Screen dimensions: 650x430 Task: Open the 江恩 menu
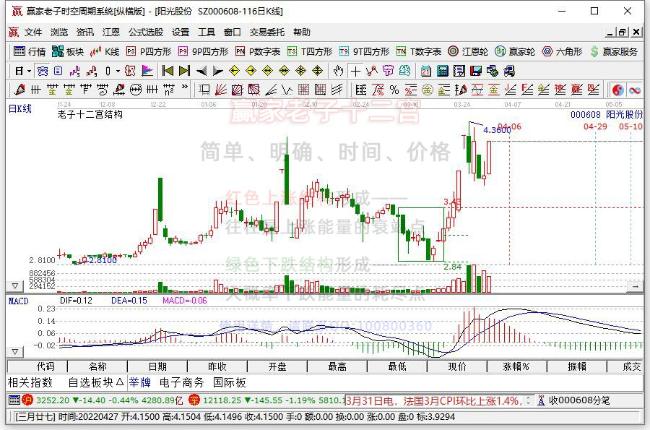tap(111, 32)
